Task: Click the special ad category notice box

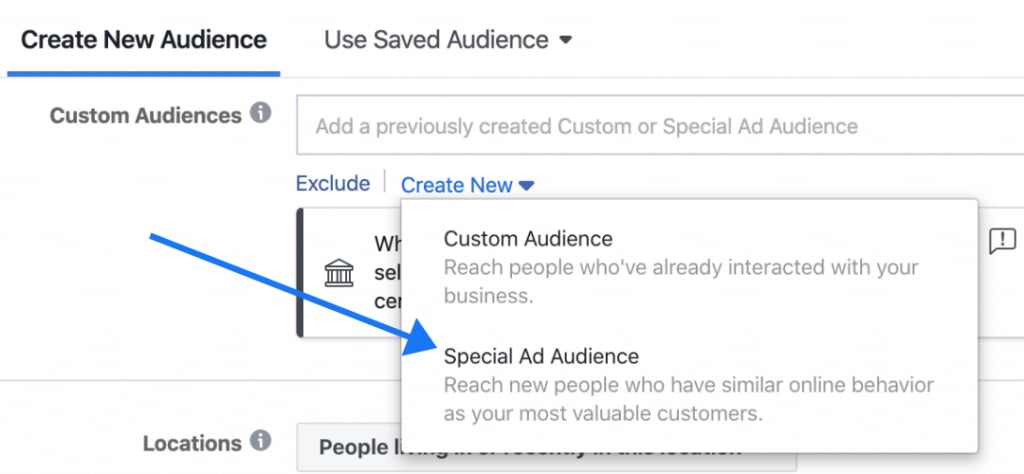Action: pyautogui.click(x=660, y=273)
